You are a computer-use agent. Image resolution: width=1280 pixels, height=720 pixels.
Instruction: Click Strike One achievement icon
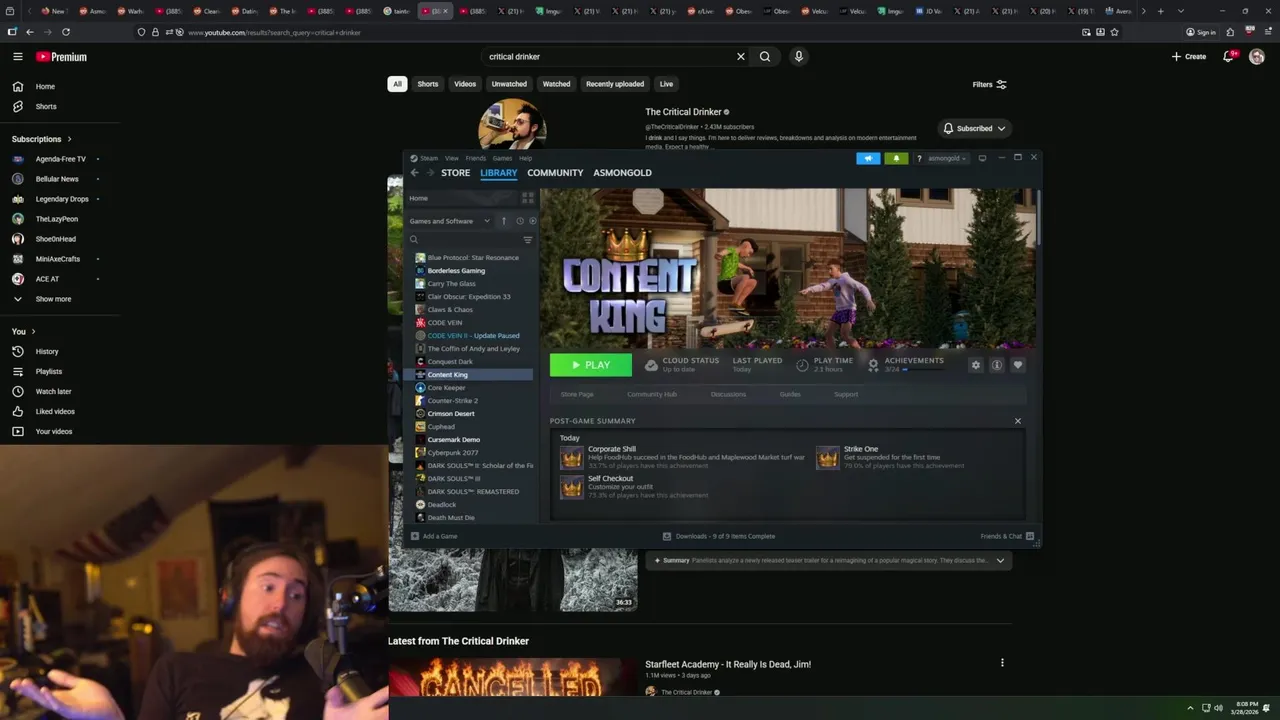tap(828, 458)
